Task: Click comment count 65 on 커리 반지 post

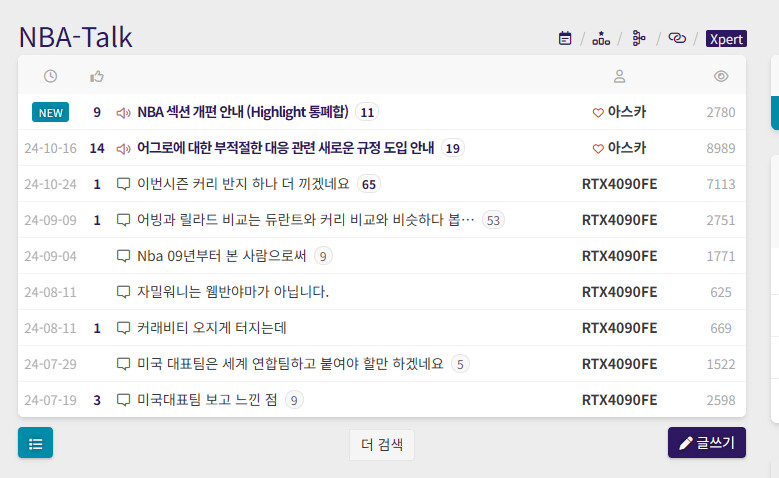Action: point(369,184)
